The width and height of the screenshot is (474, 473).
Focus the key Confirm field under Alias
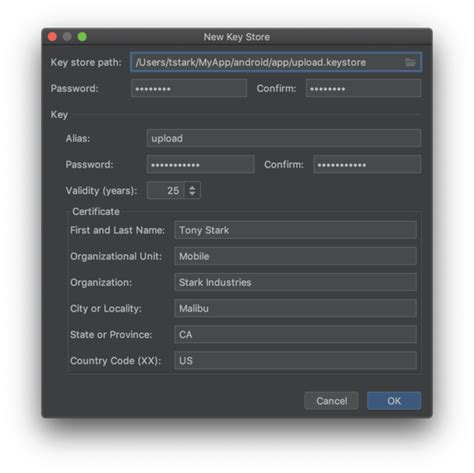(367, 164)
